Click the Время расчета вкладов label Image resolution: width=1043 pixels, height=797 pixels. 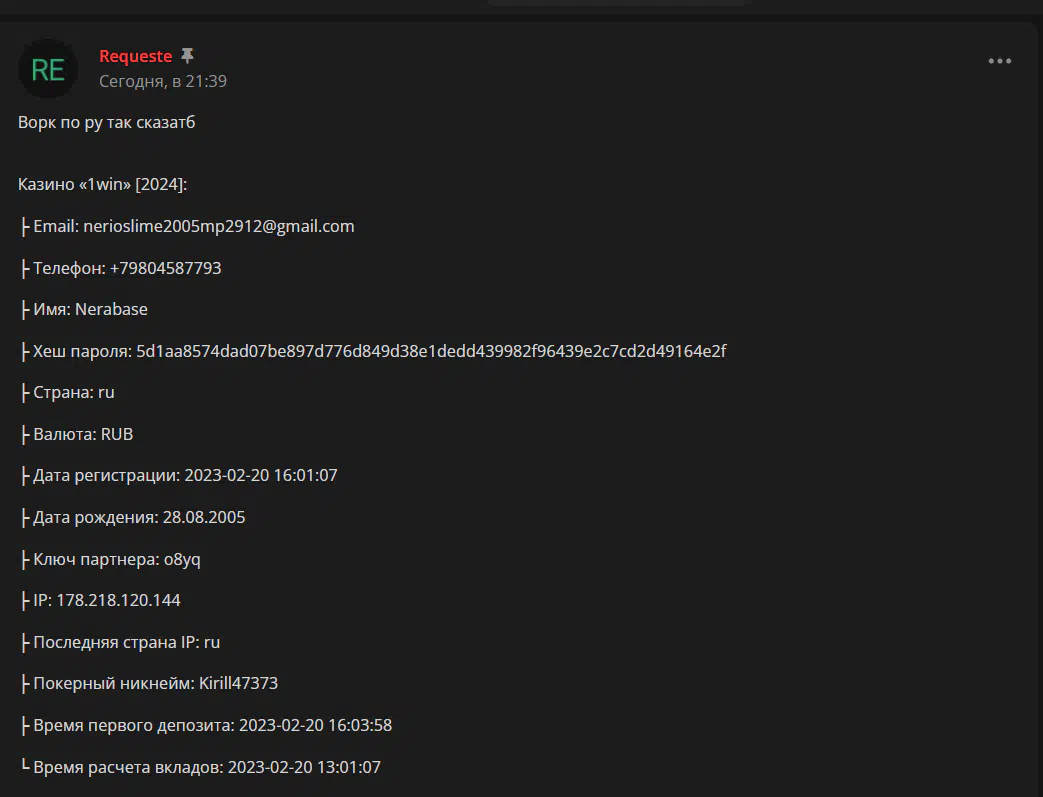pyautogui.click(x=128, y=767)
